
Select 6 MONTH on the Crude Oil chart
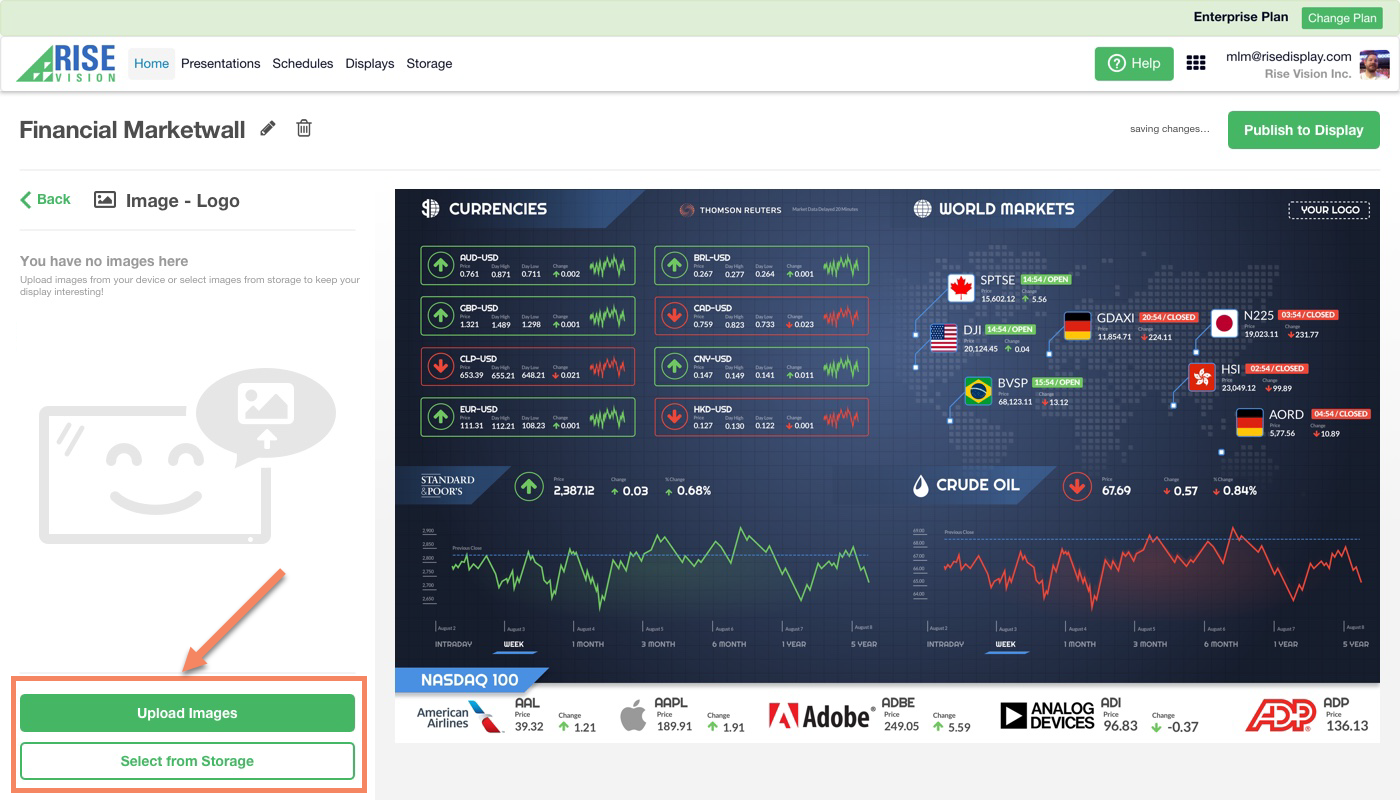[1220, 644]
